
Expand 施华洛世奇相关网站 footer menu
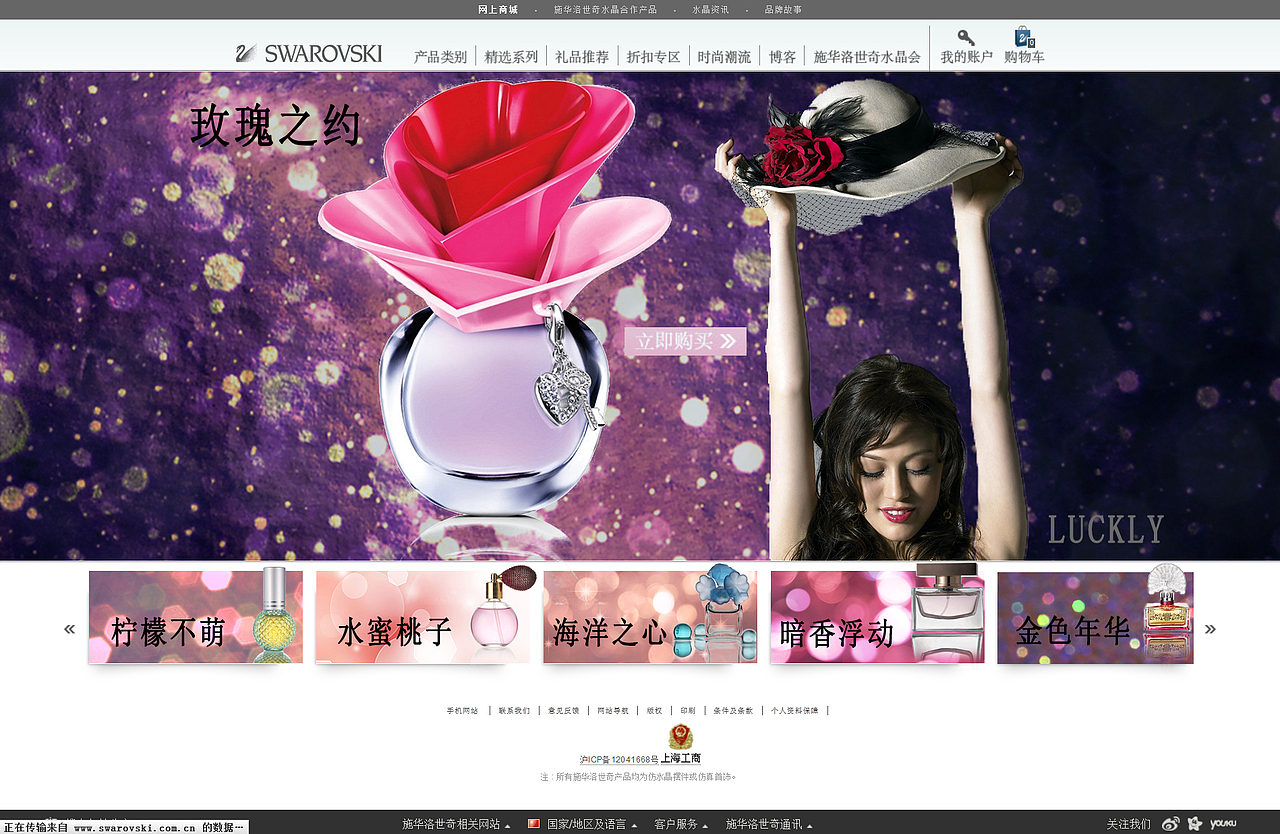click(456, 824)
